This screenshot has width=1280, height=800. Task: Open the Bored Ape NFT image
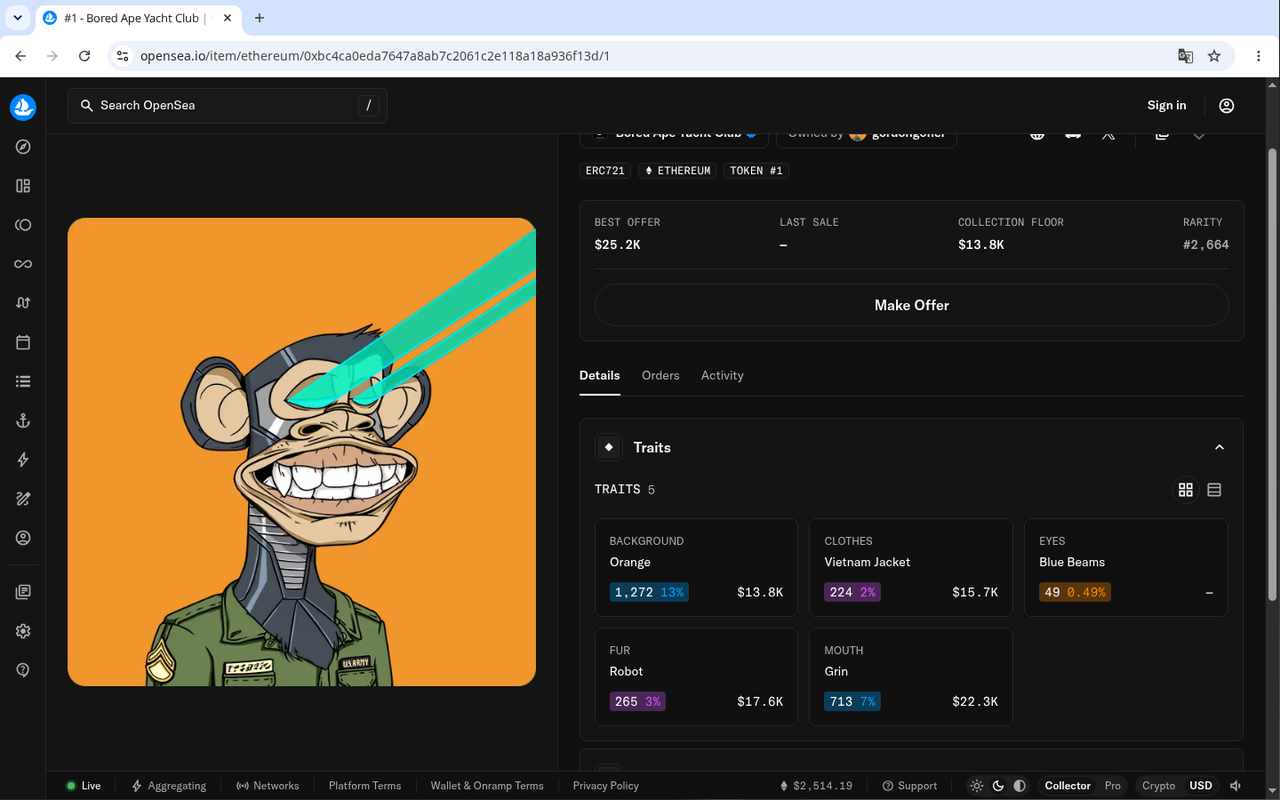point(301,452)
